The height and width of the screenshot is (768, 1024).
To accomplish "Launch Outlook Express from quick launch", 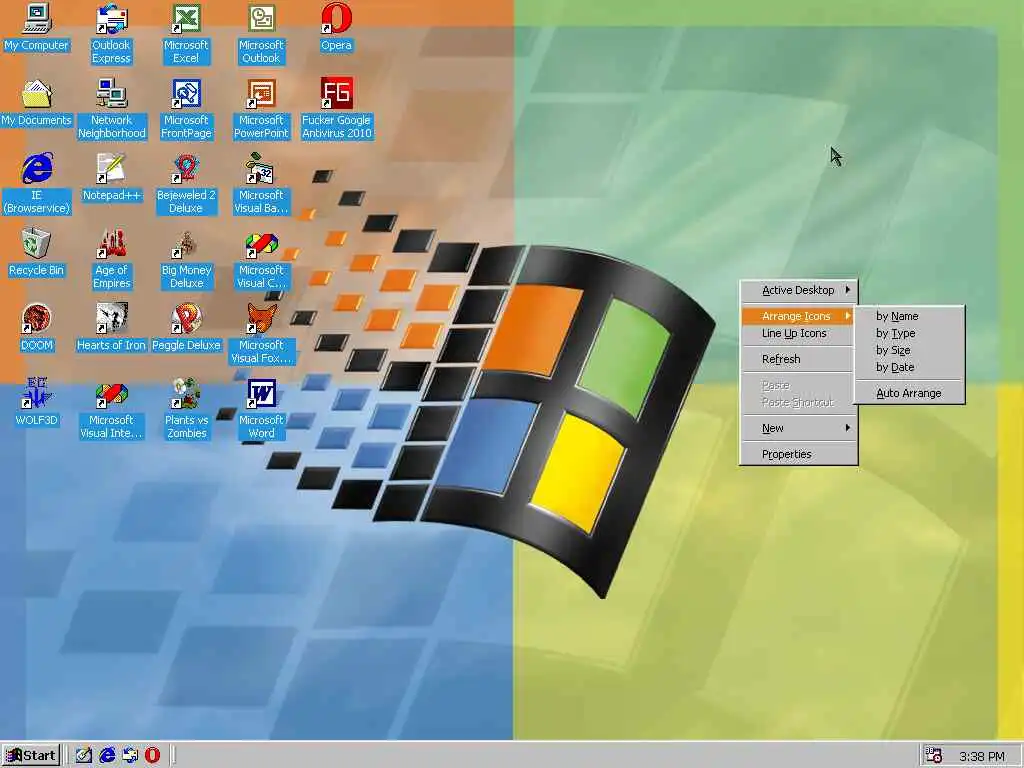I will point(130,756).
